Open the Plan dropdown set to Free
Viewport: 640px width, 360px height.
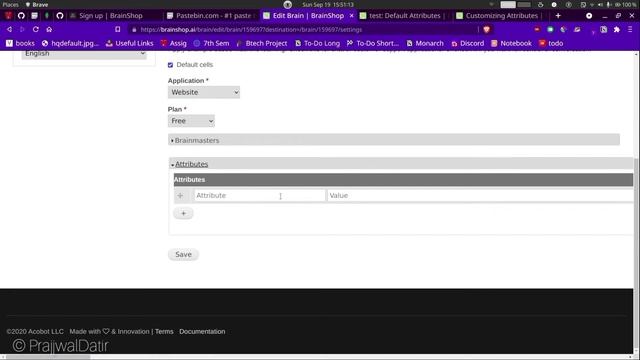191,121
